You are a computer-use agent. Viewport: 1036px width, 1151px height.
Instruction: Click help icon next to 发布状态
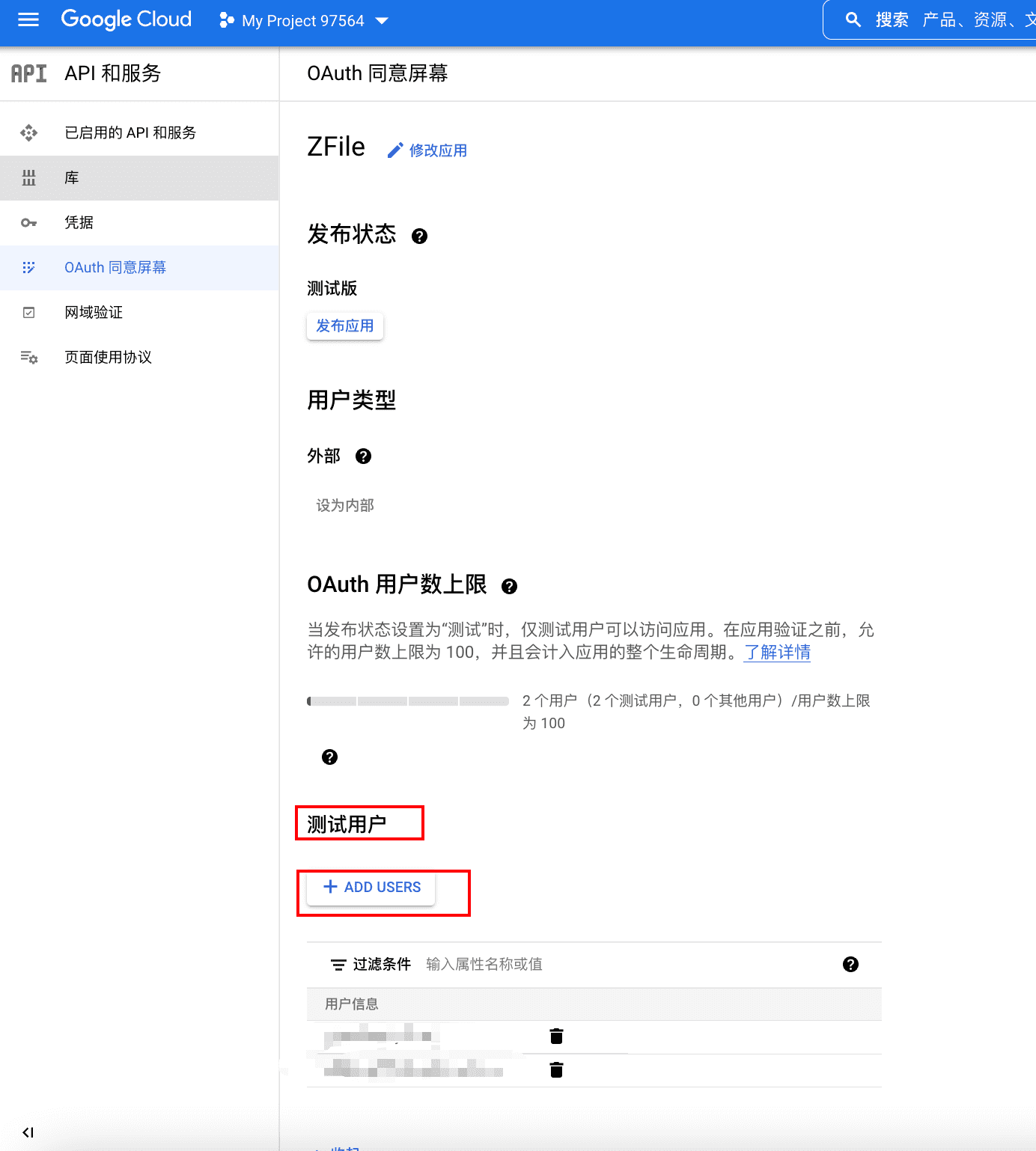(x=420, y=236)
